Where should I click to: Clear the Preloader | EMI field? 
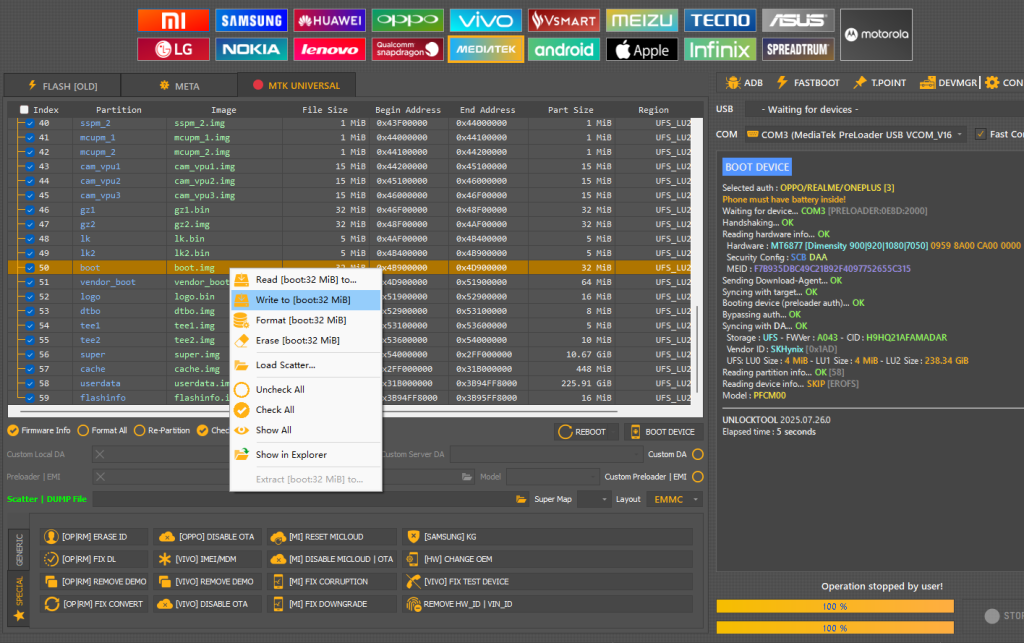100,477
